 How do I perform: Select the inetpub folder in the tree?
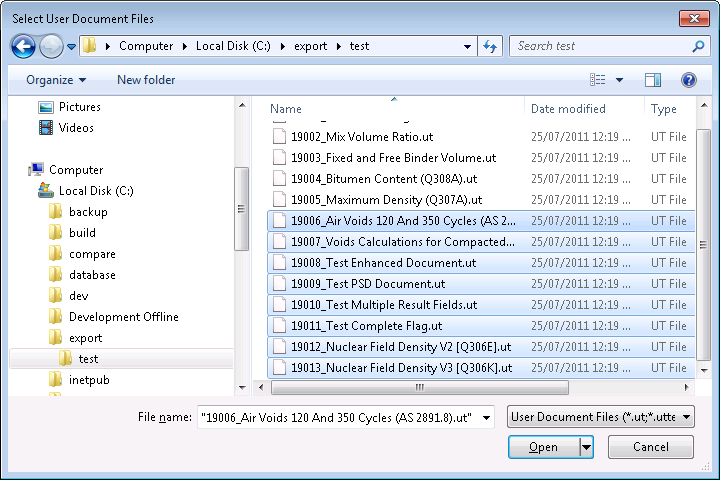tap(88, 380)
